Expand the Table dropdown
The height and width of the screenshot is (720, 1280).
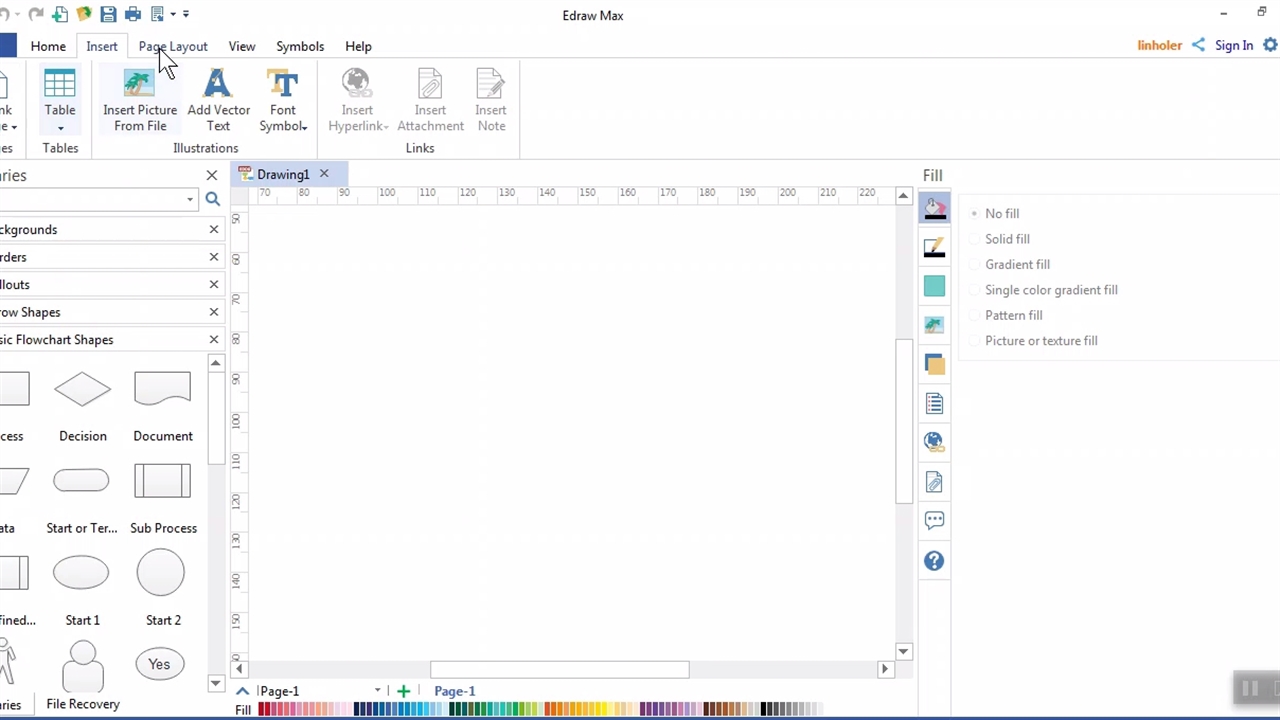60,127
